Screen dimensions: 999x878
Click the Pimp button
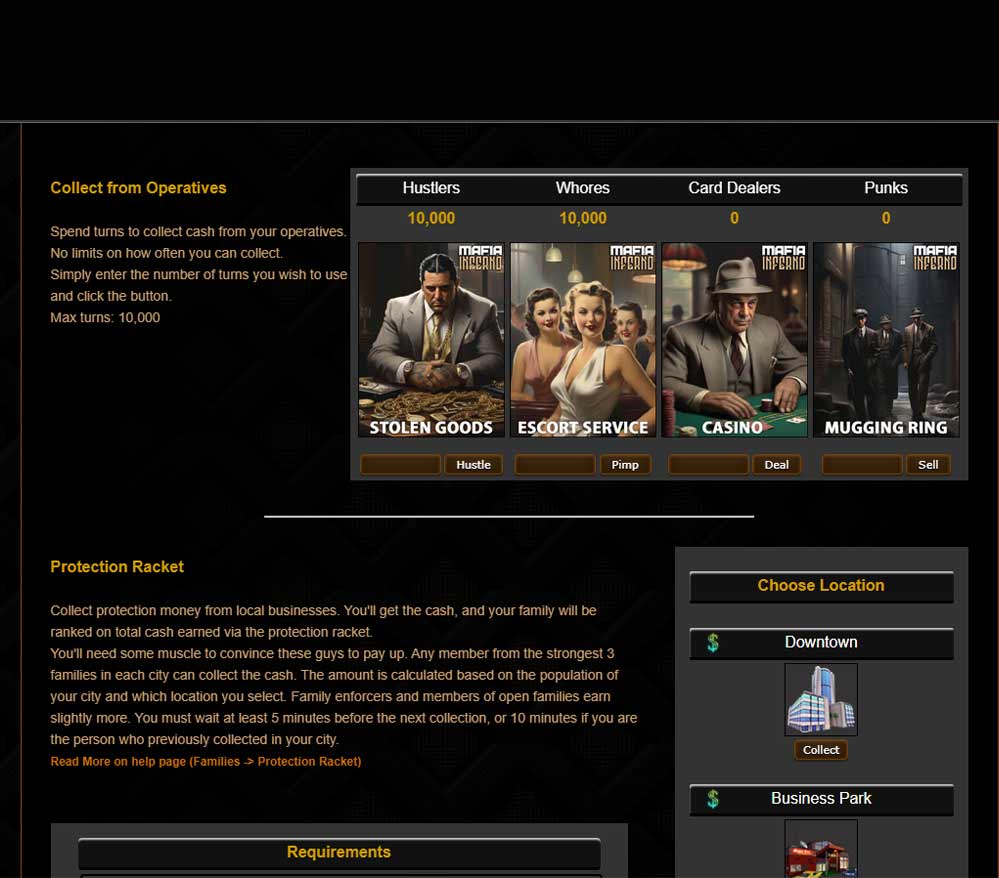point(625,464)
